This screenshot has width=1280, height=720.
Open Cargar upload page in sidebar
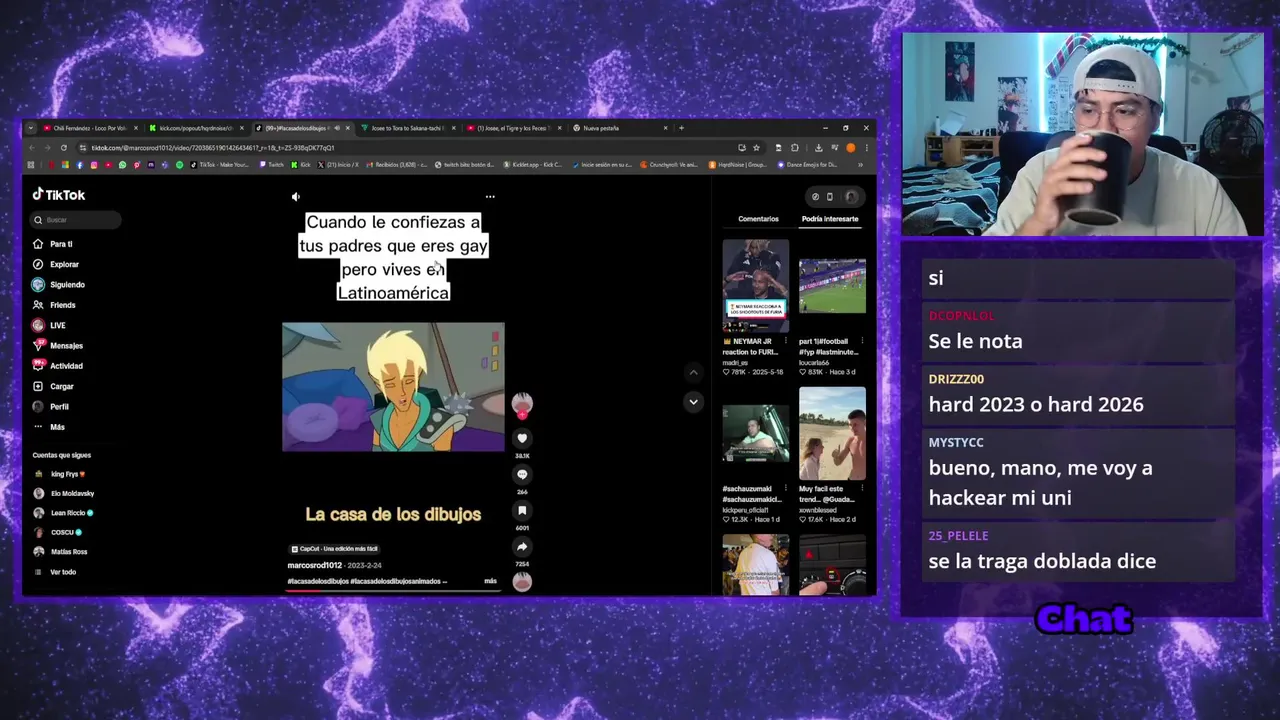coord(53,386)
